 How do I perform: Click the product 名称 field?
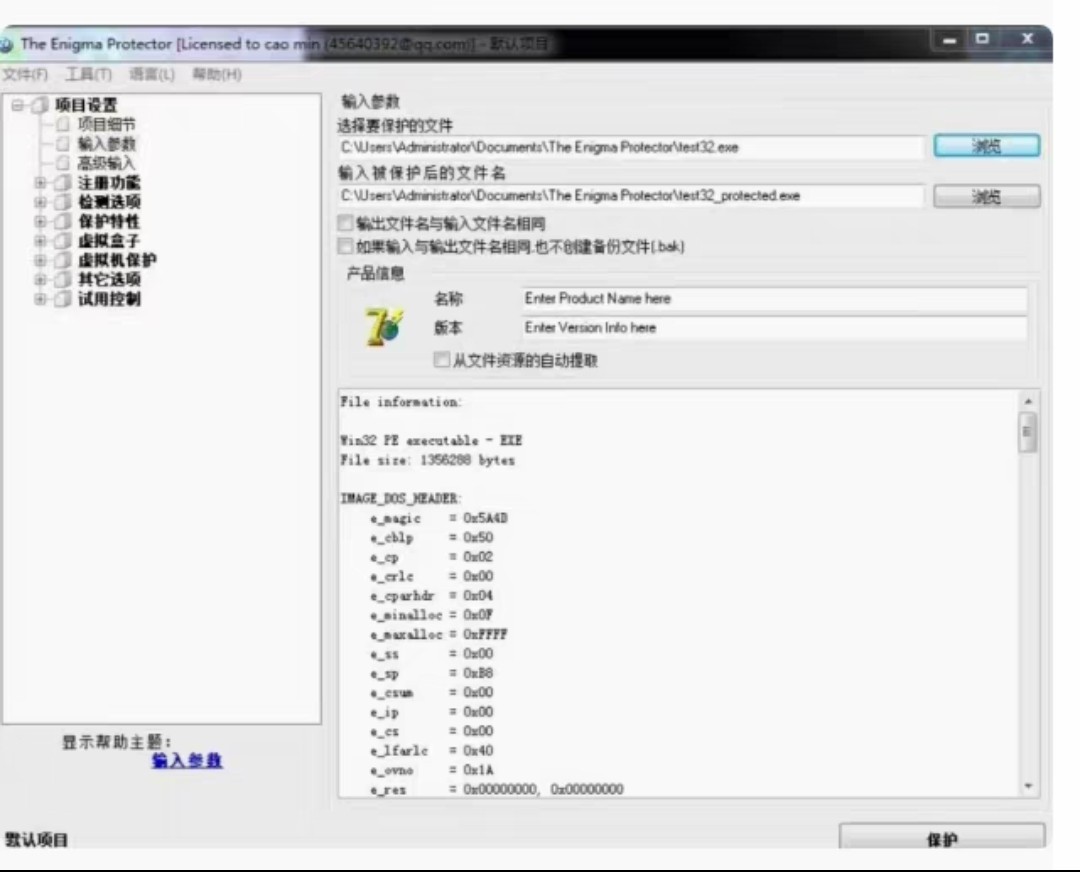[775, 299]
